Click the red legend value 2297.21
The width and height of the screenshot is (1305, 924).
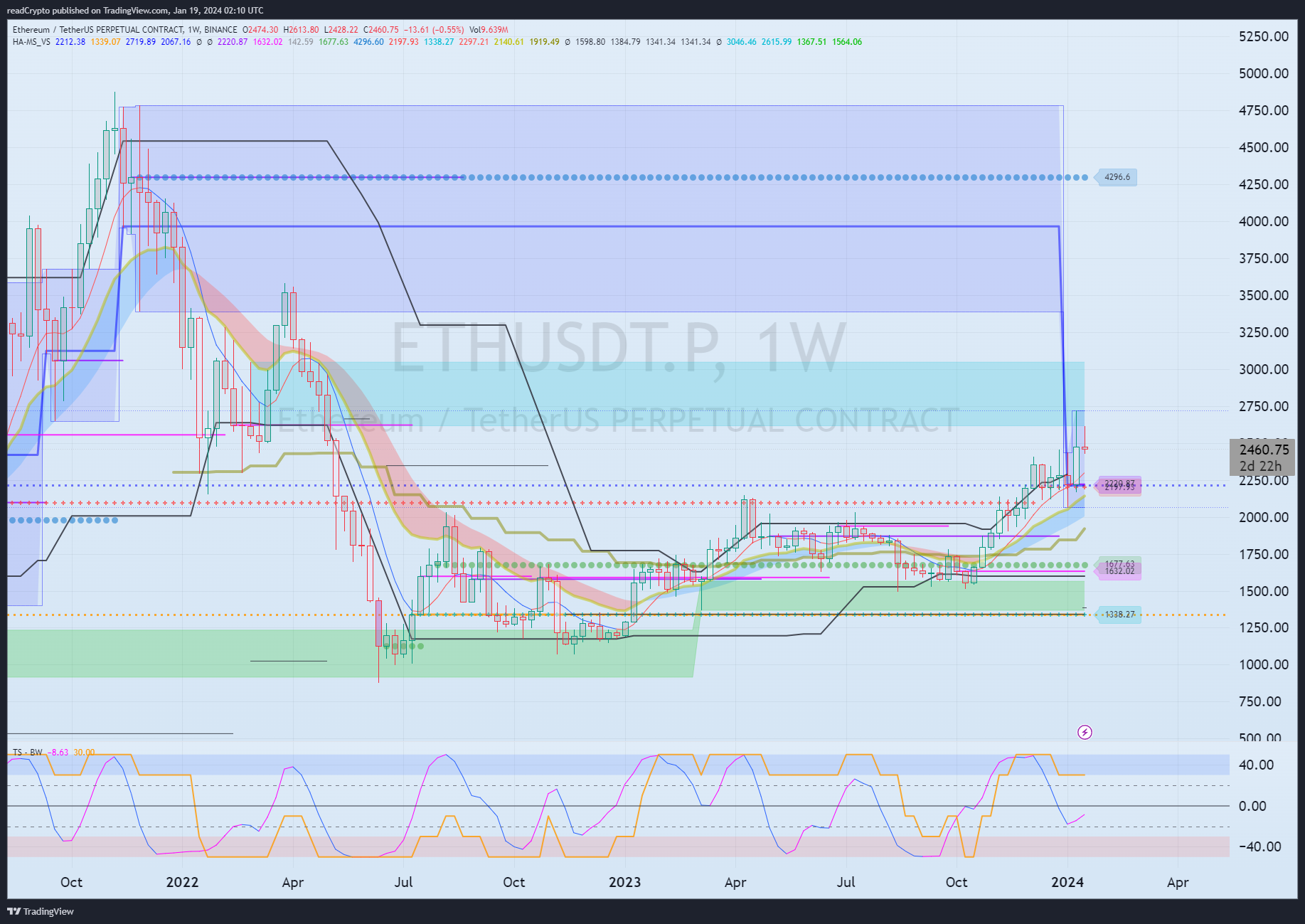coord(474,42)
